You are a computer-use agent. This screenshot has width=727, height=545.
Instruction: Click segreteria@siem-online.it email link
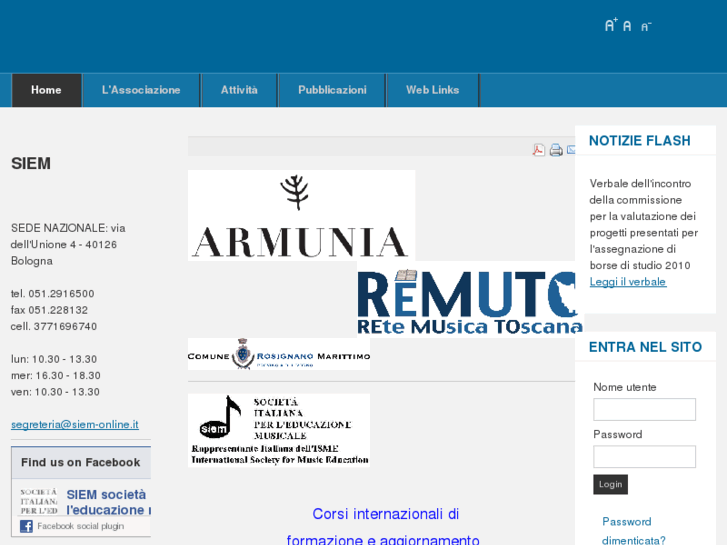coord(75,424)
